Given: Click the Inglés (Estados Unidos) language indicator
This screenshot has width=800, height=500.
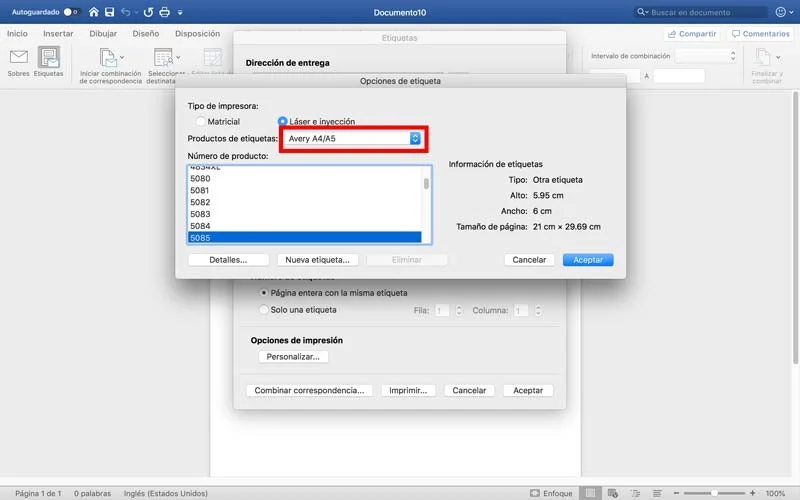Looking at the screenshot, I should (x=165, y=493).
